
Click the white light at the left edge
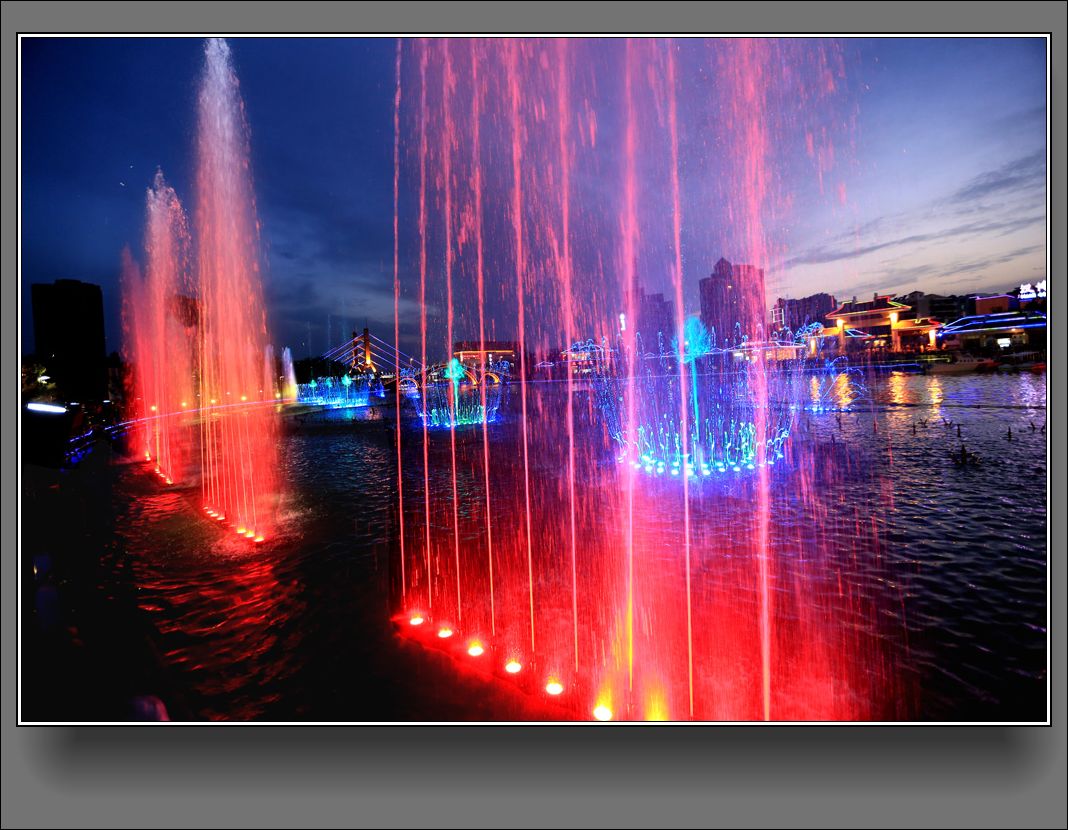click(x=46, y=408)
